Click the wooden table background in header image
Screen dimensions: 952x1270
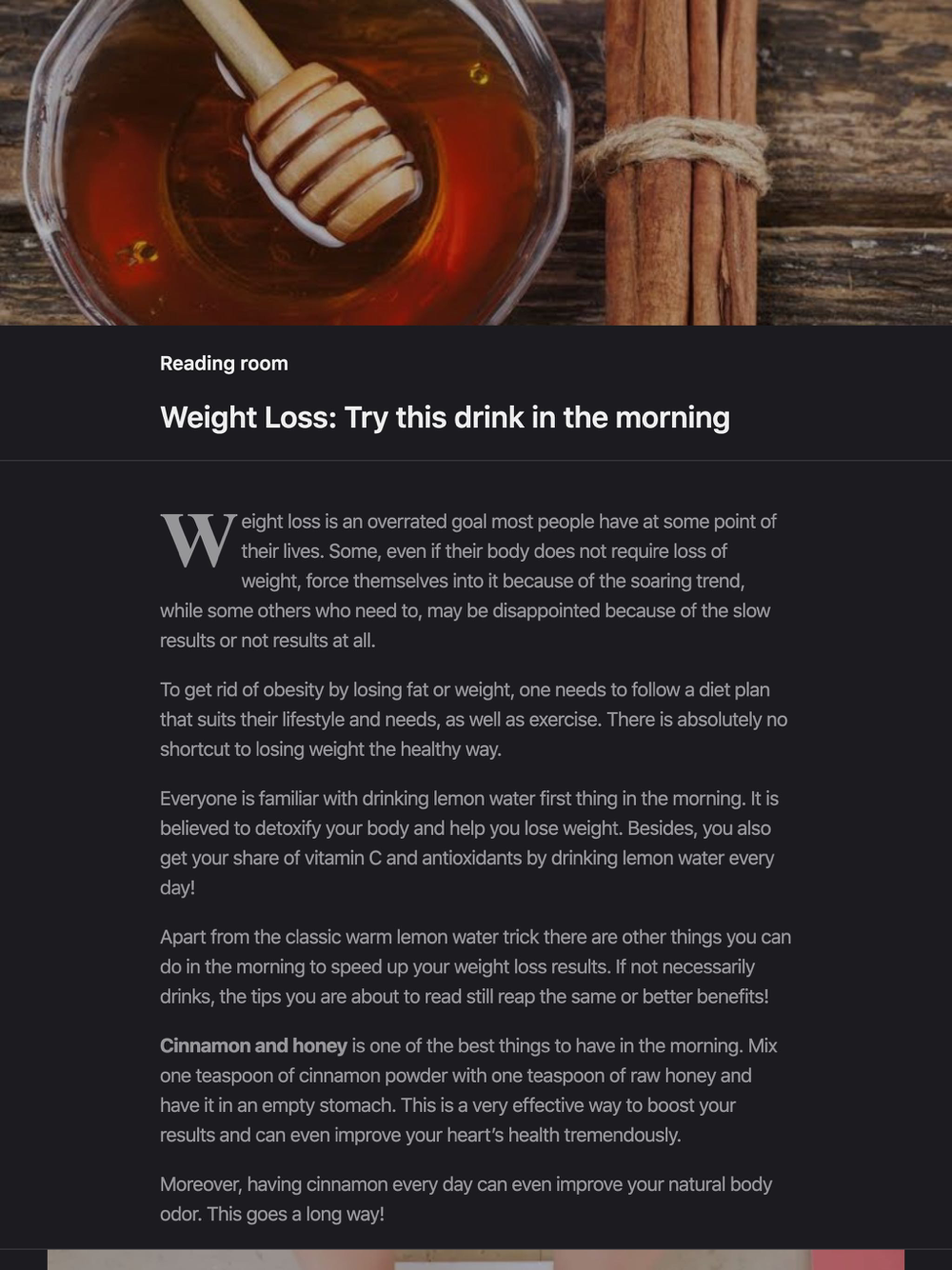pos(857,143)
